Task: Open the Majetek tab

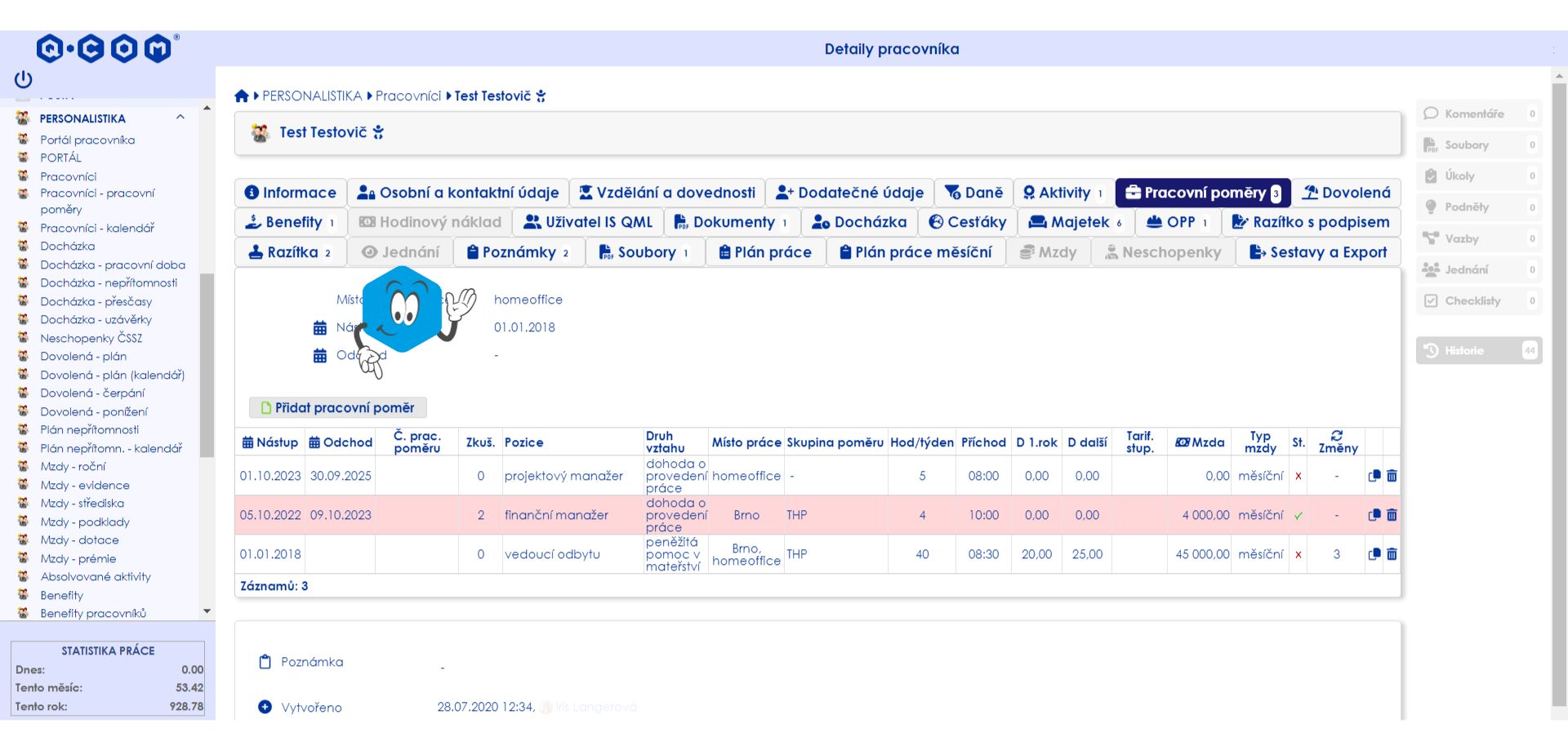Action: coord(1076,222)
